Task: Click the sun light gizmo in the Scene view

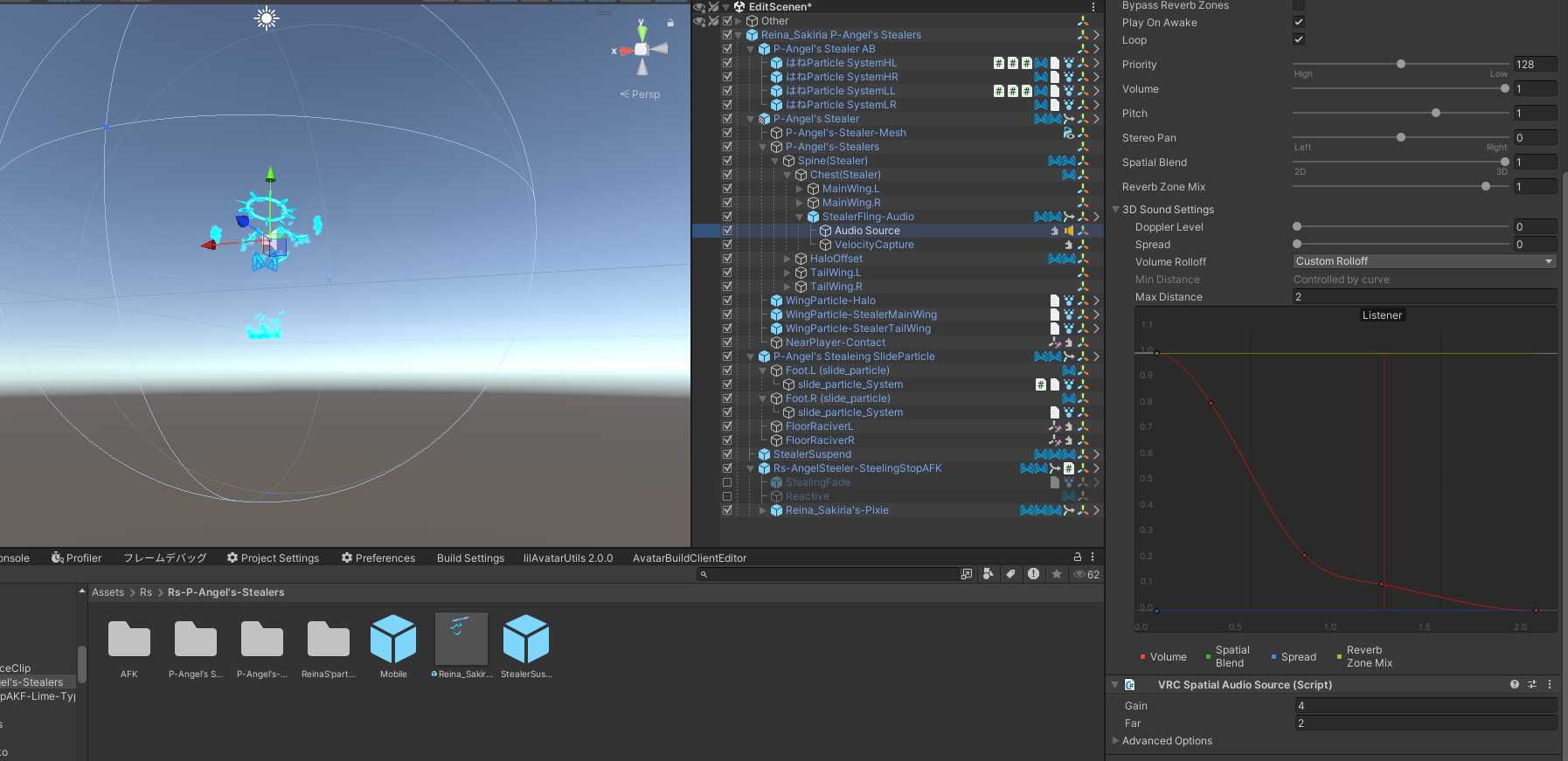Action: tap(266, 17)
